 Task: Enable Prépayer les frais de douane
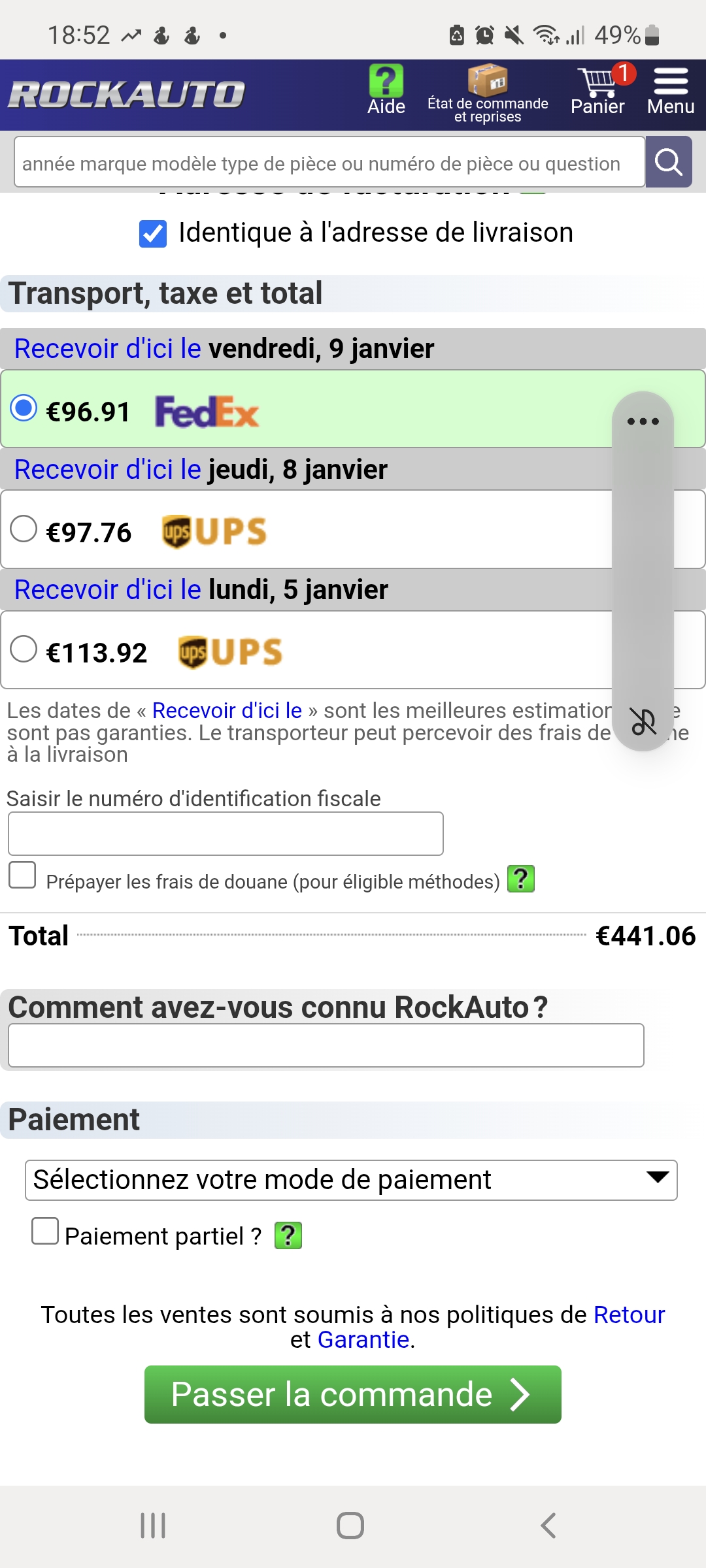click(22, 875)
